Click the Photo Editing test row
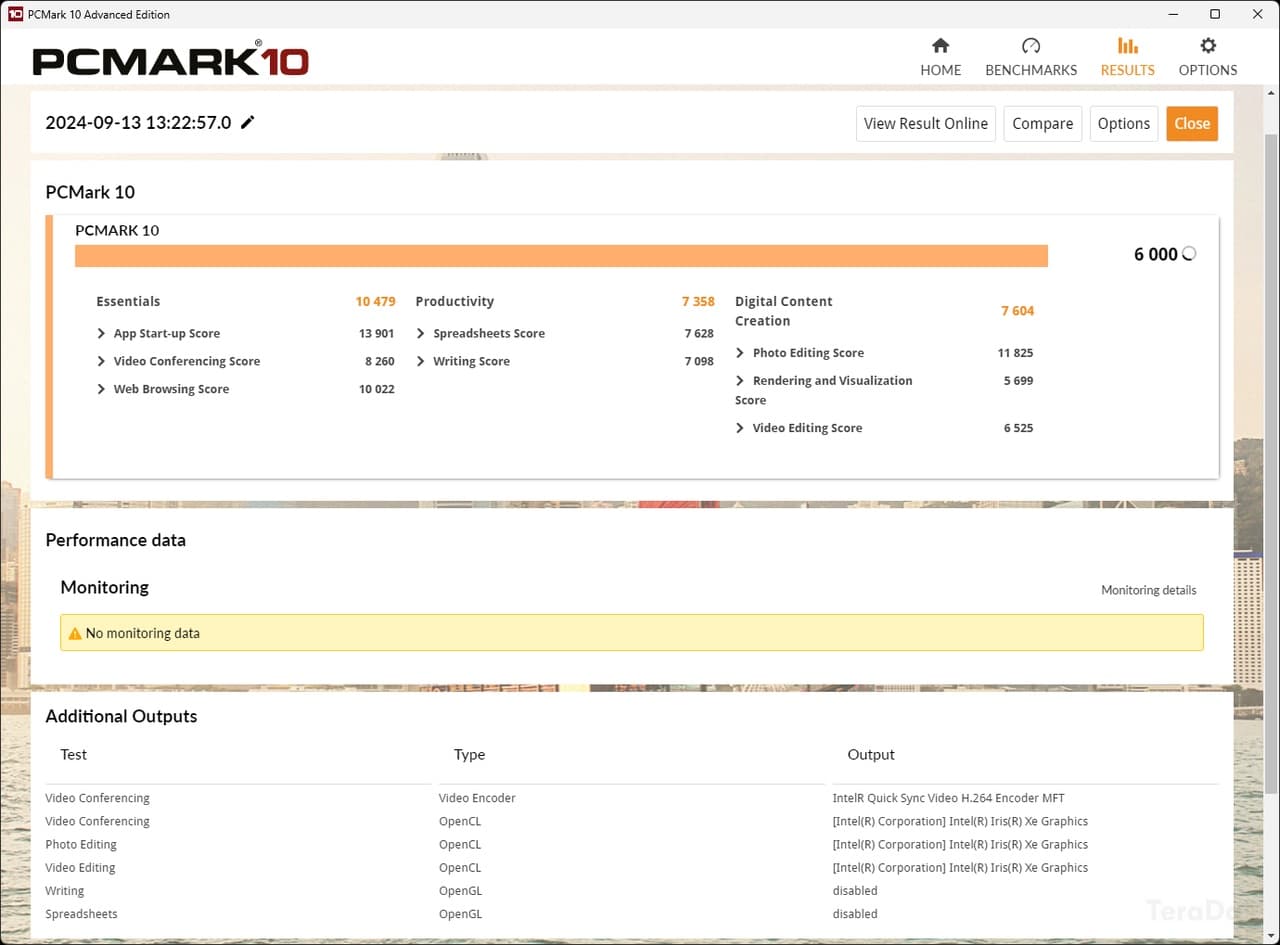Screen dimensions: 1280x945 pyautogui.click(x=81, y=844)
